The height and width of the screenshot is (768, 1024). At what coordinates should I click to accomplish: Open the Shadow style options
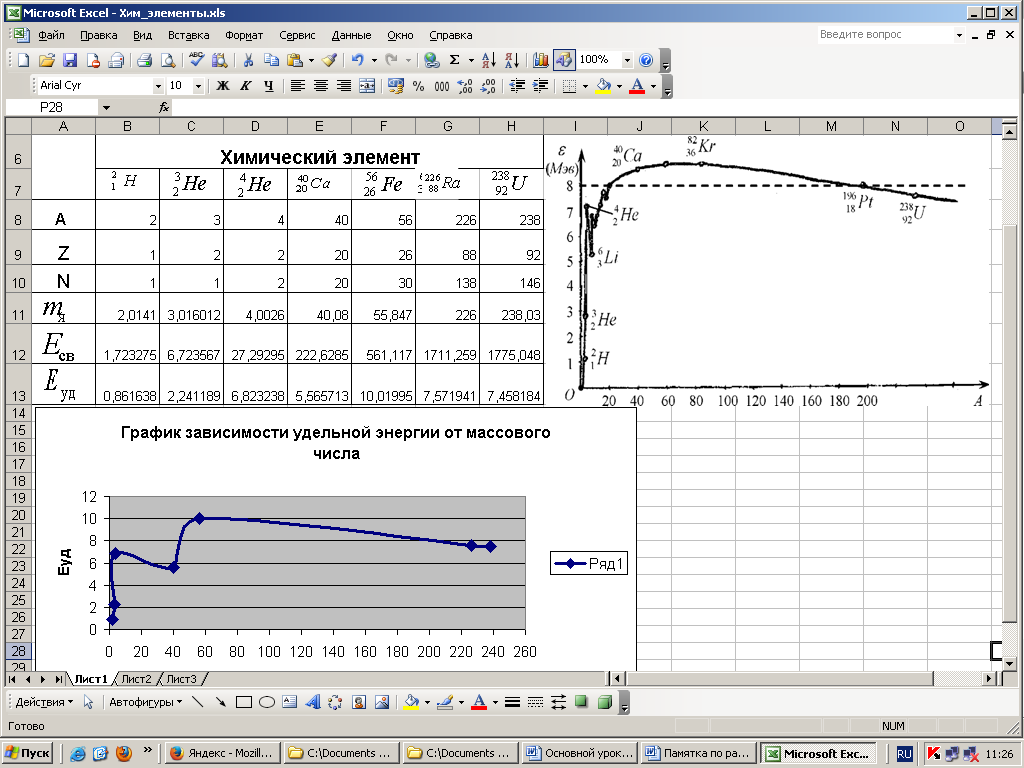point(581,702)
